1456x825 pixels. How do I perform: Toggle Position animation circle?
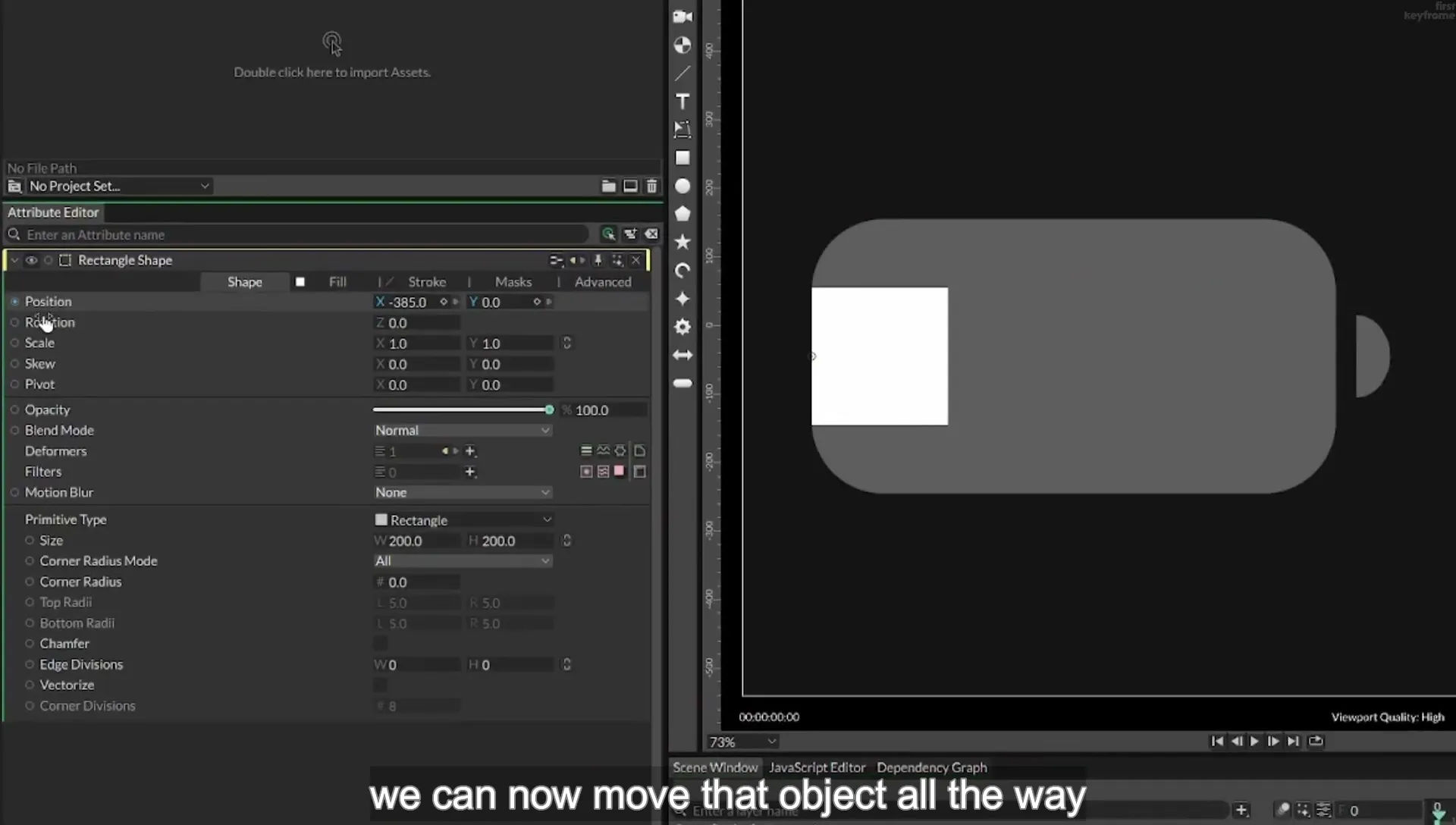tap(14, 302)
